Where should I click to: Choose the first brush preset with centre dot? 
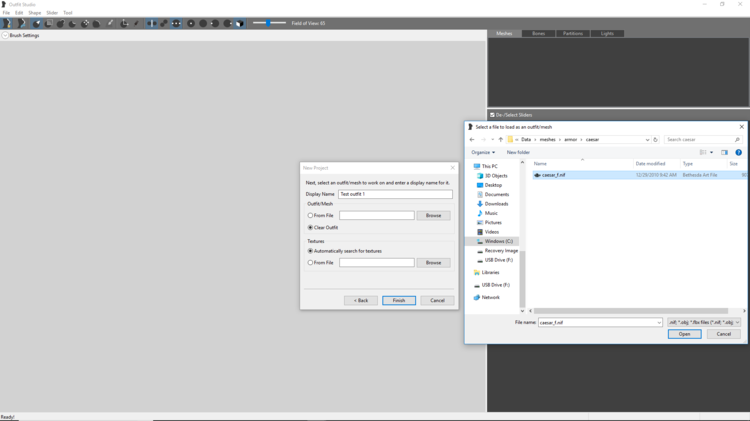pyautogui.click(x=191, y=23)
